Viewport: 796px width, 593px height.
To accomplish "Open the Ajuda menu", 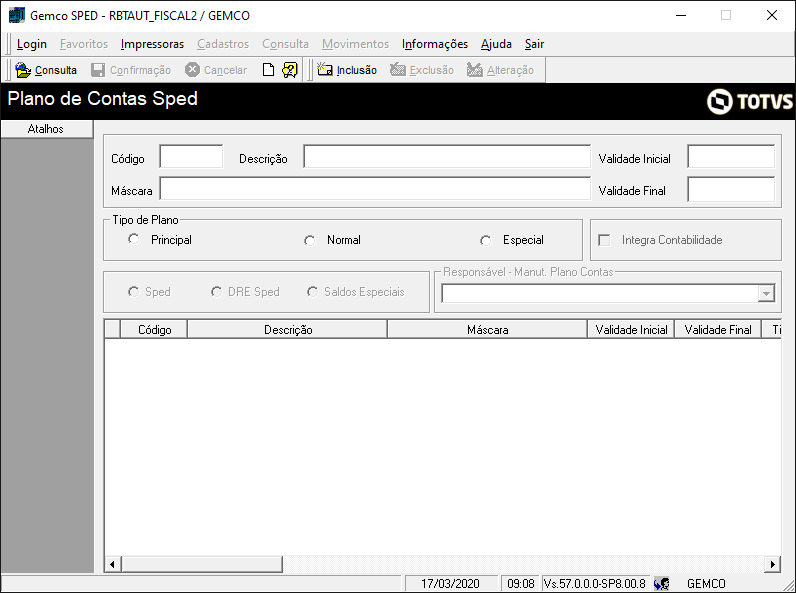I will 496,44.
